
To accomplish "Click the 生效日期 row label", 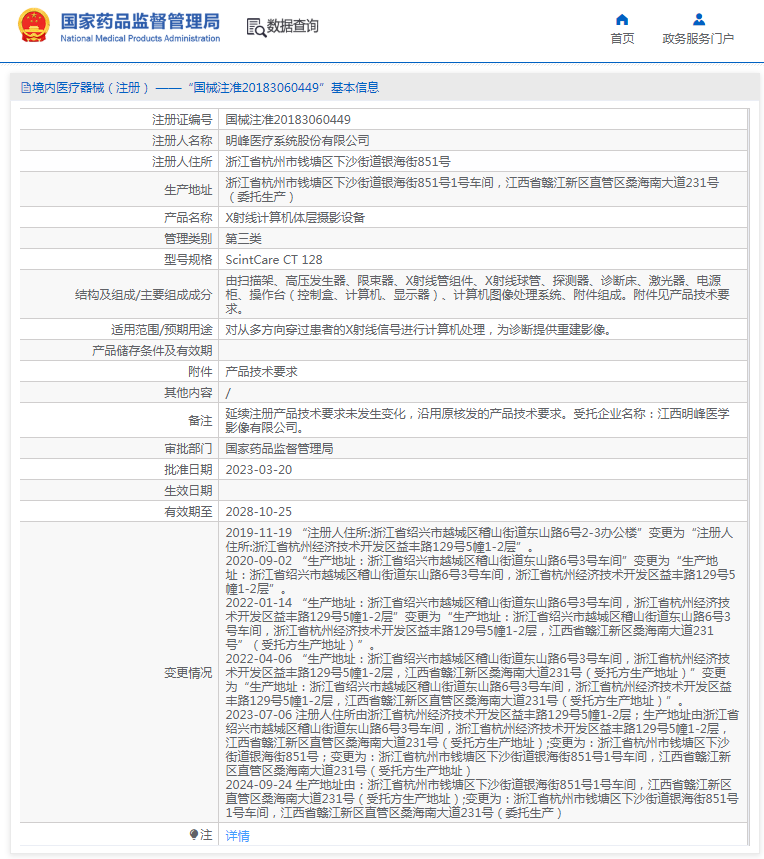I will tap(188, 491).
